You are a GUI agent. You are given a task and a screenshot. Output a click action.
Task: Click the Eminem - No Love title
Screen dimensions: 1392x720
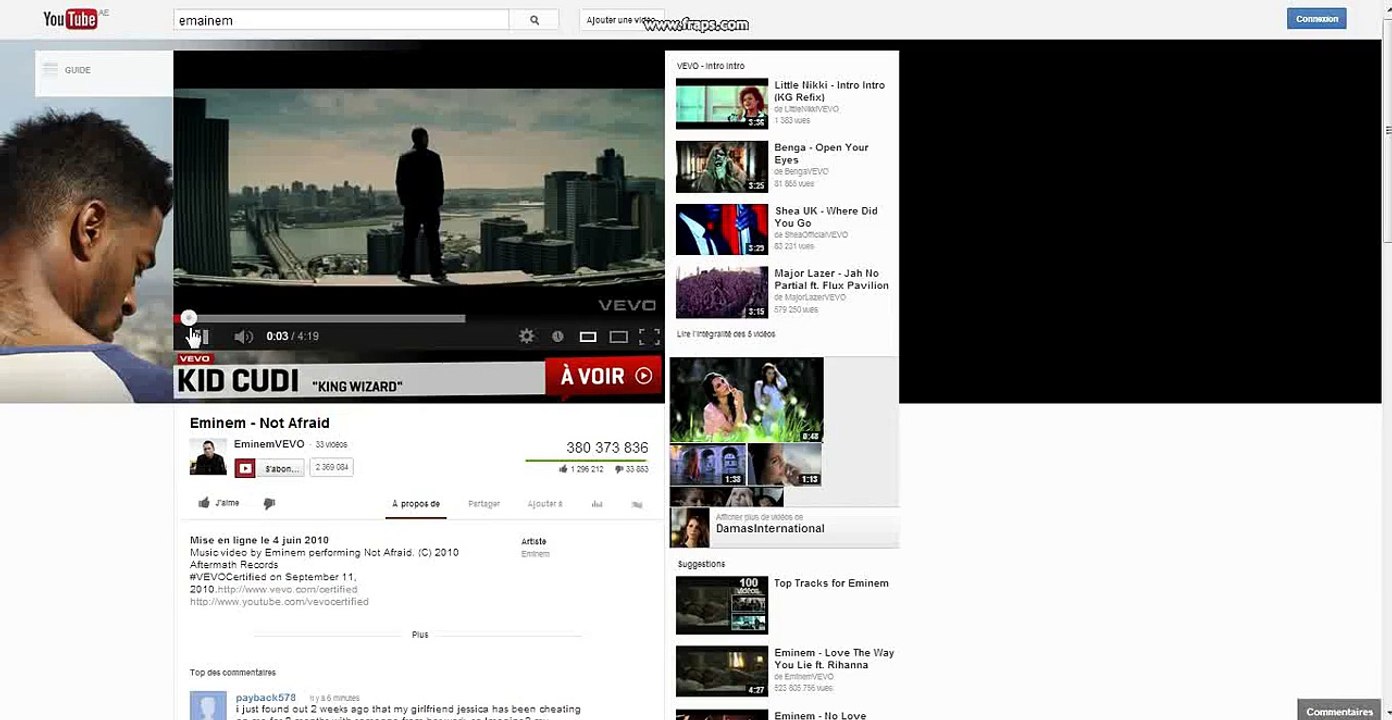click(820, 715)
